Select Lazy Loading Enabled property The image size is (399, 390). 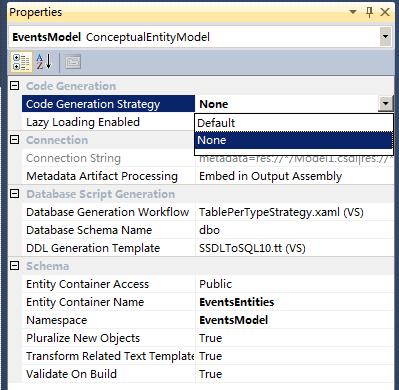108,122
